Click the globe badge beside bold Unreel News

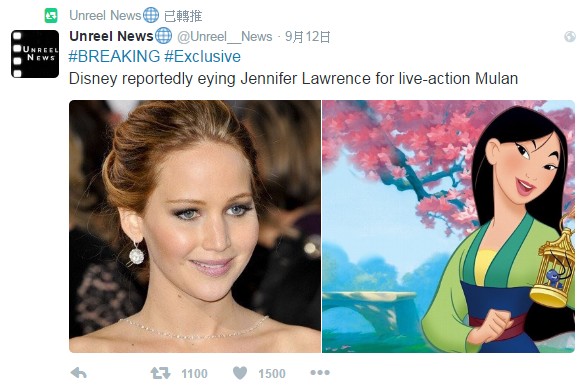[163, 36]
